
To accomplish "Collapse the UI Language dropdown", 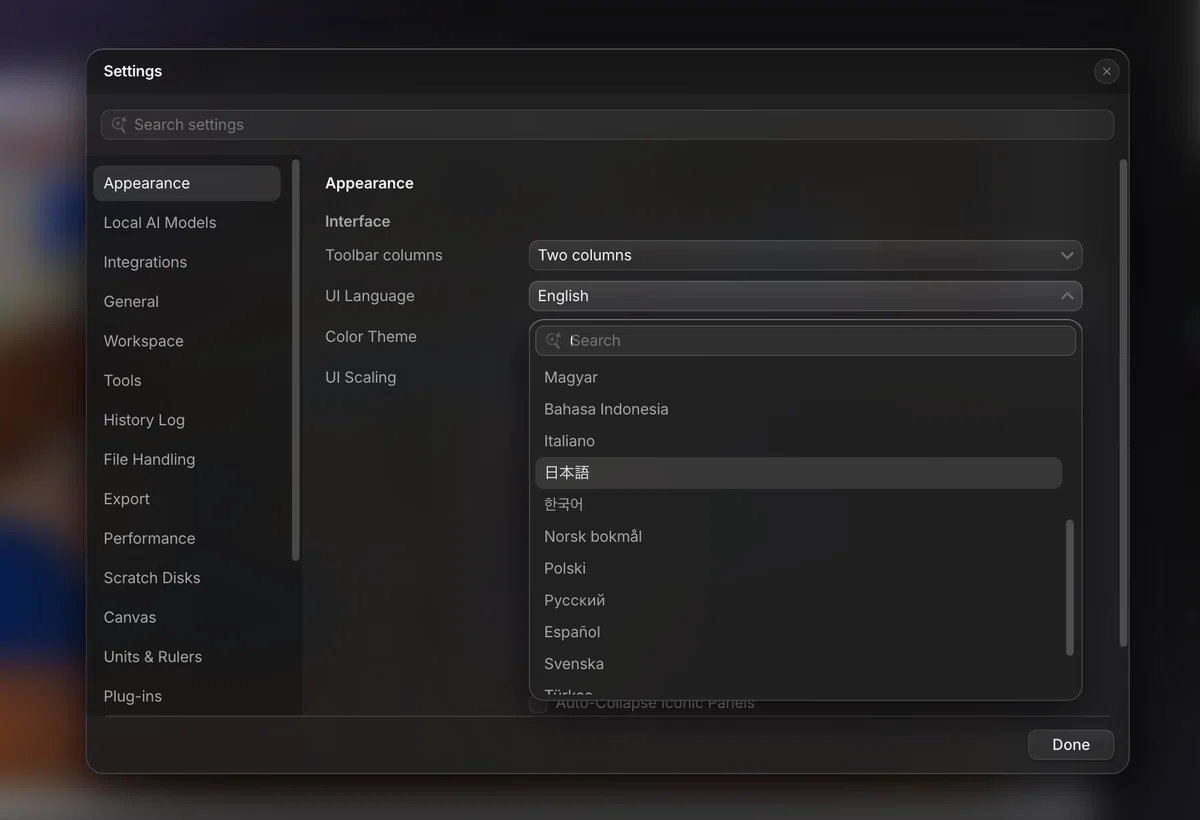I will (805, 296).
